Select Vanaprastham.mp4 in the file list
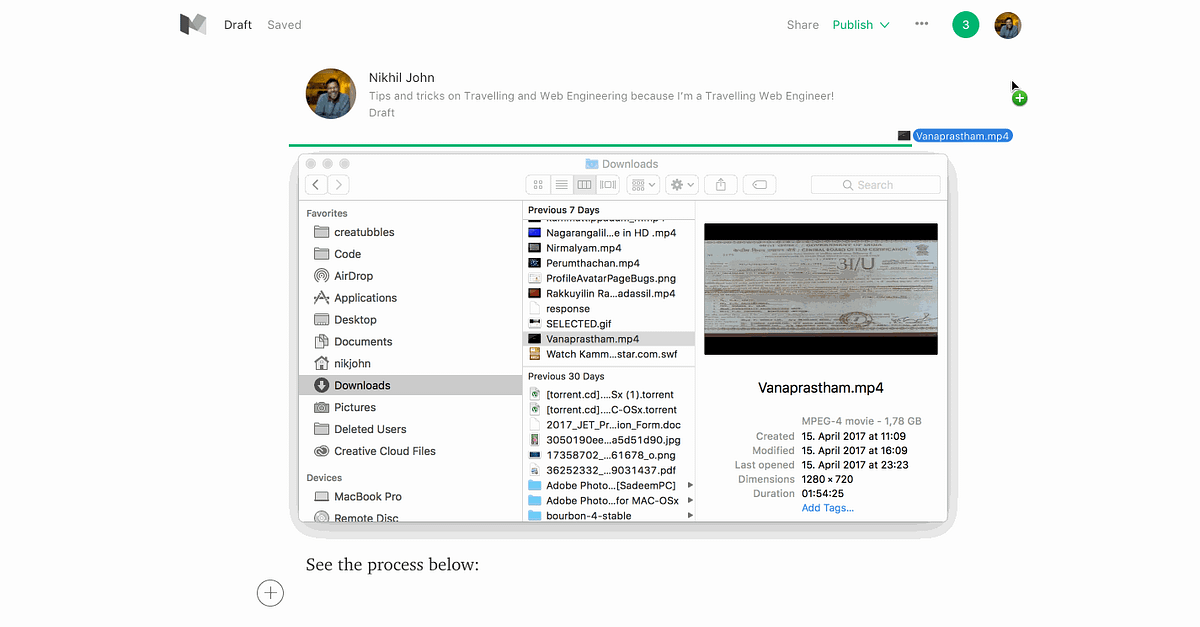Screen dimensions: 1200x627 pyautogui.click(x=592, y=338)
